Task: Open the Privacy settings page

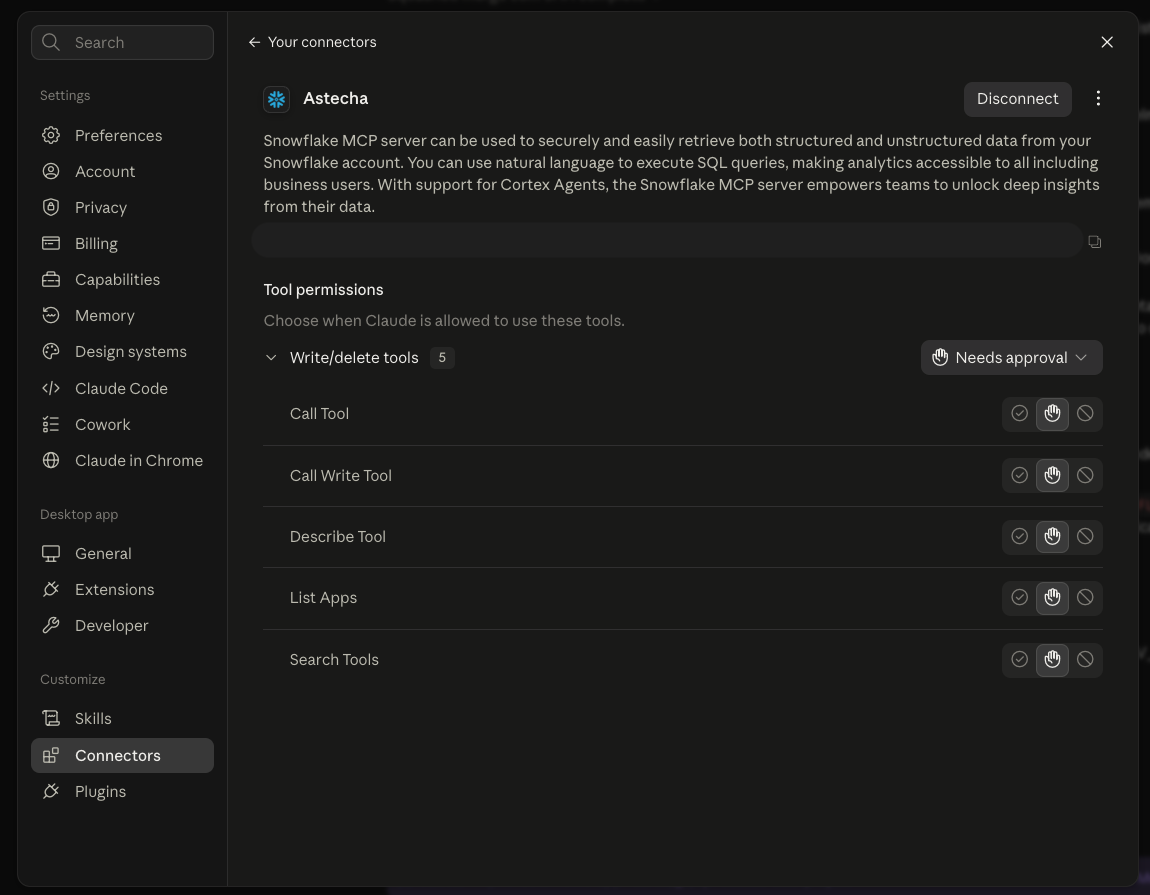Action: pyautogui.click(x=122, y=207)
